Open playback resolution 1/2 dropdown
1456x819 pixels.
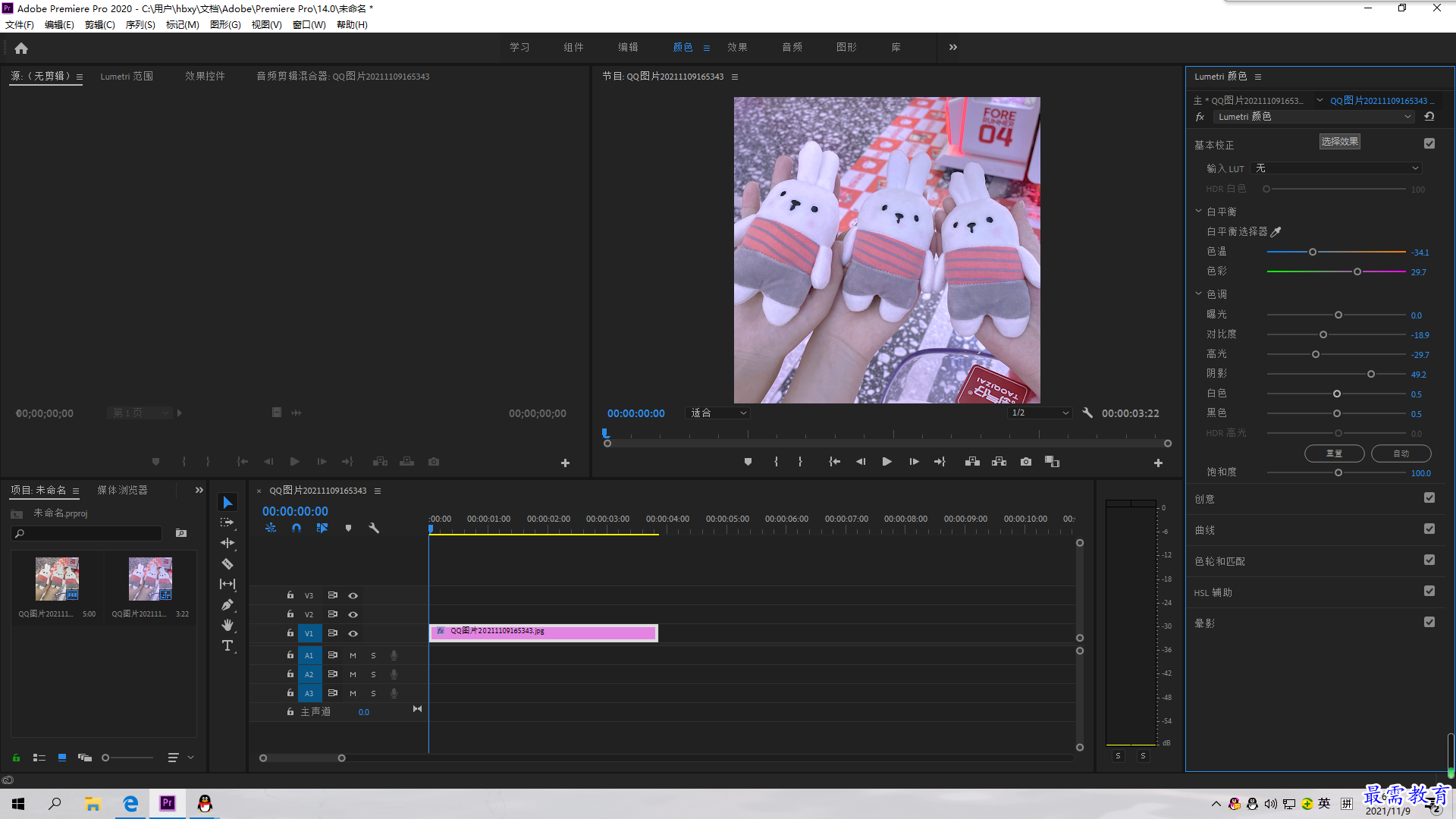[1040, 413]
